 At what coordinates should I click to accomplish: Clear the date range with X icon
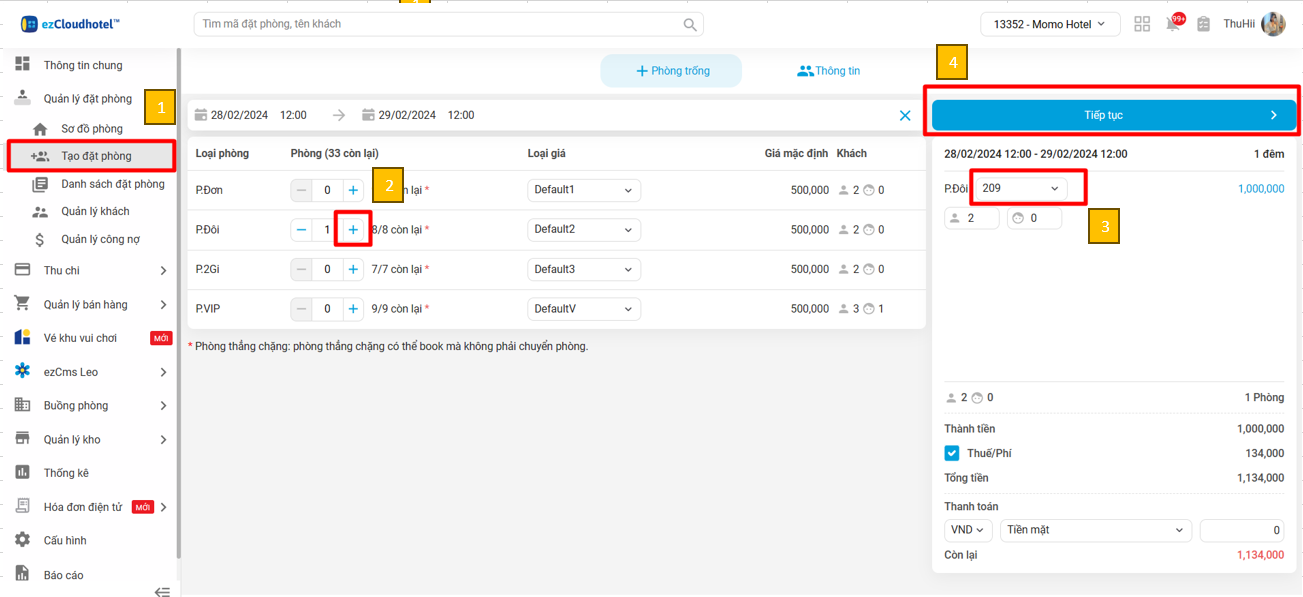(905, 116)
